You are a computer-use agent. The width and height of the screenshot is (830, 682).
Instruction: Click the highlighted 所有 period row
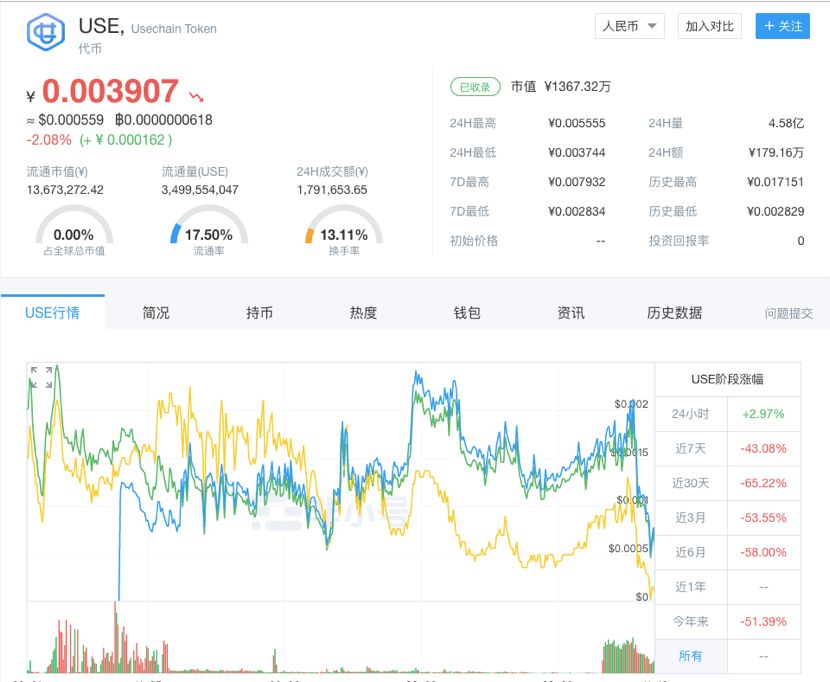tap(727, 657)
